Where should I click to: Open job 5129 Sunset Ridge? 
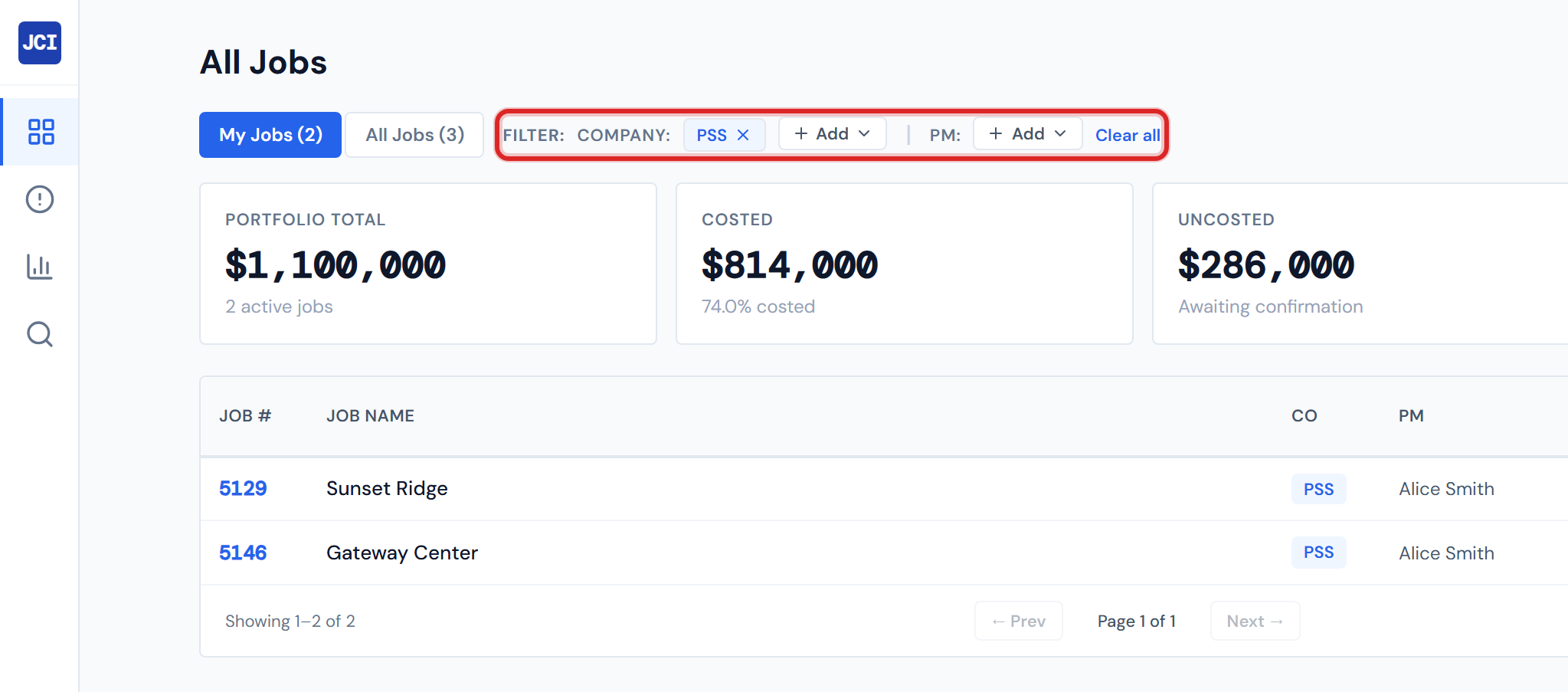(242, 488)
